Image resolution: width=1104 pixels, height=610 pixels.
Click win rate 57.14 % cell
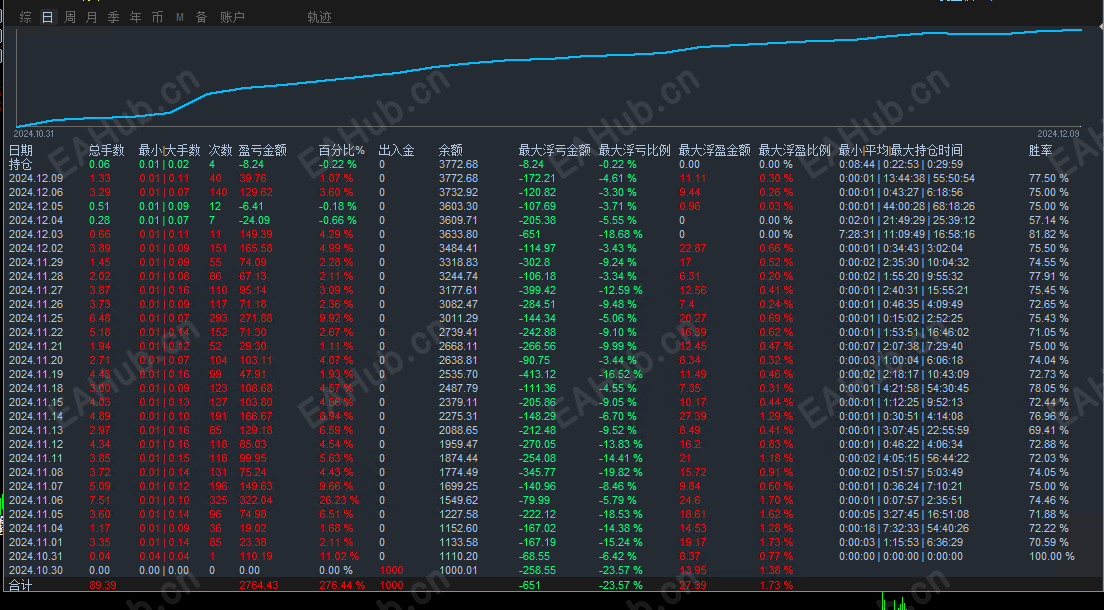tap(1048, 220)
